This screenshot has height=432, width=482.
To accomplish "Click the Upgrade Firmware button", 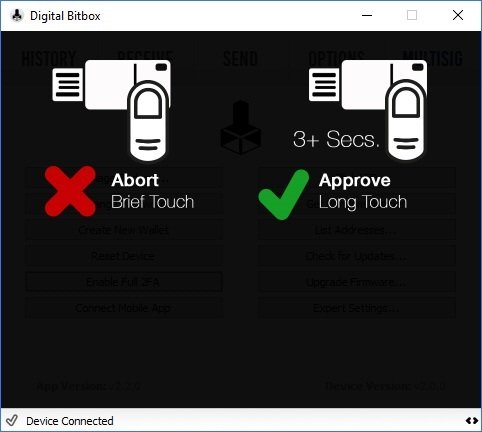I will 356,282.
